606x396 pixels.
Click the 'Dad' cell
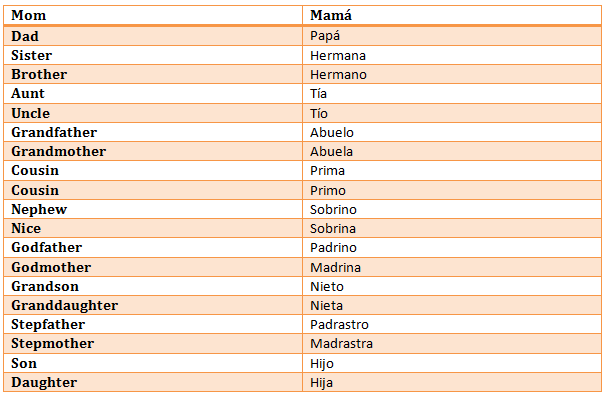tap(153, 36)
